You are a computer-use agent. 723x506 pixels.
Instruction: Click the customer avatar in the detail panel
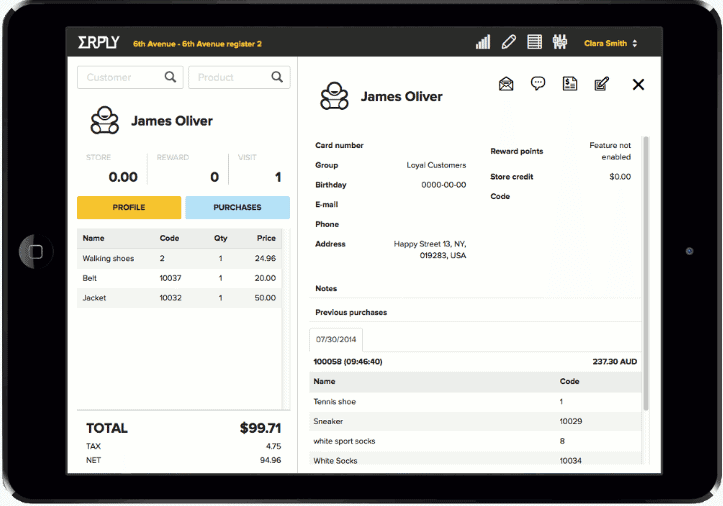pos(334,96)
